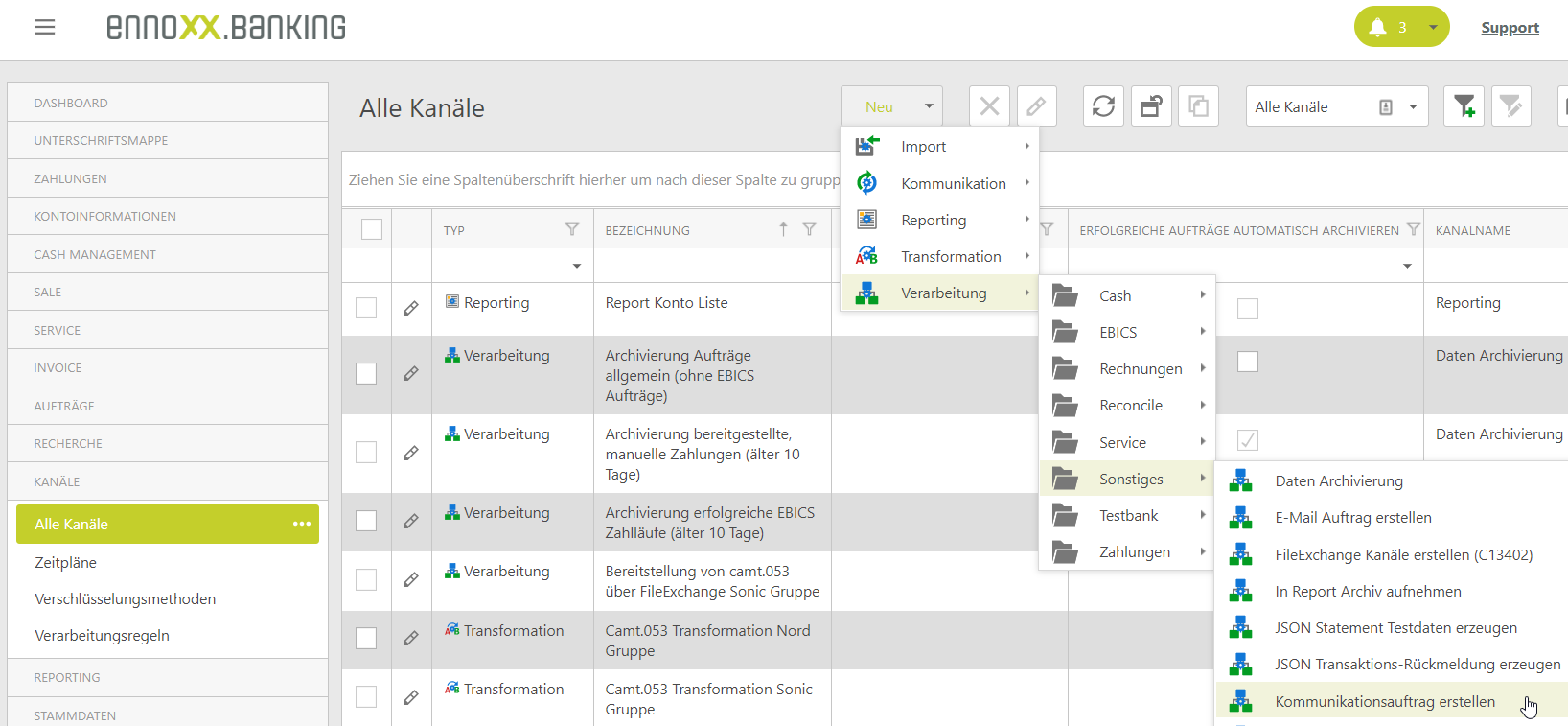Click the three dots on Alle Kanäle

point(302,524)
